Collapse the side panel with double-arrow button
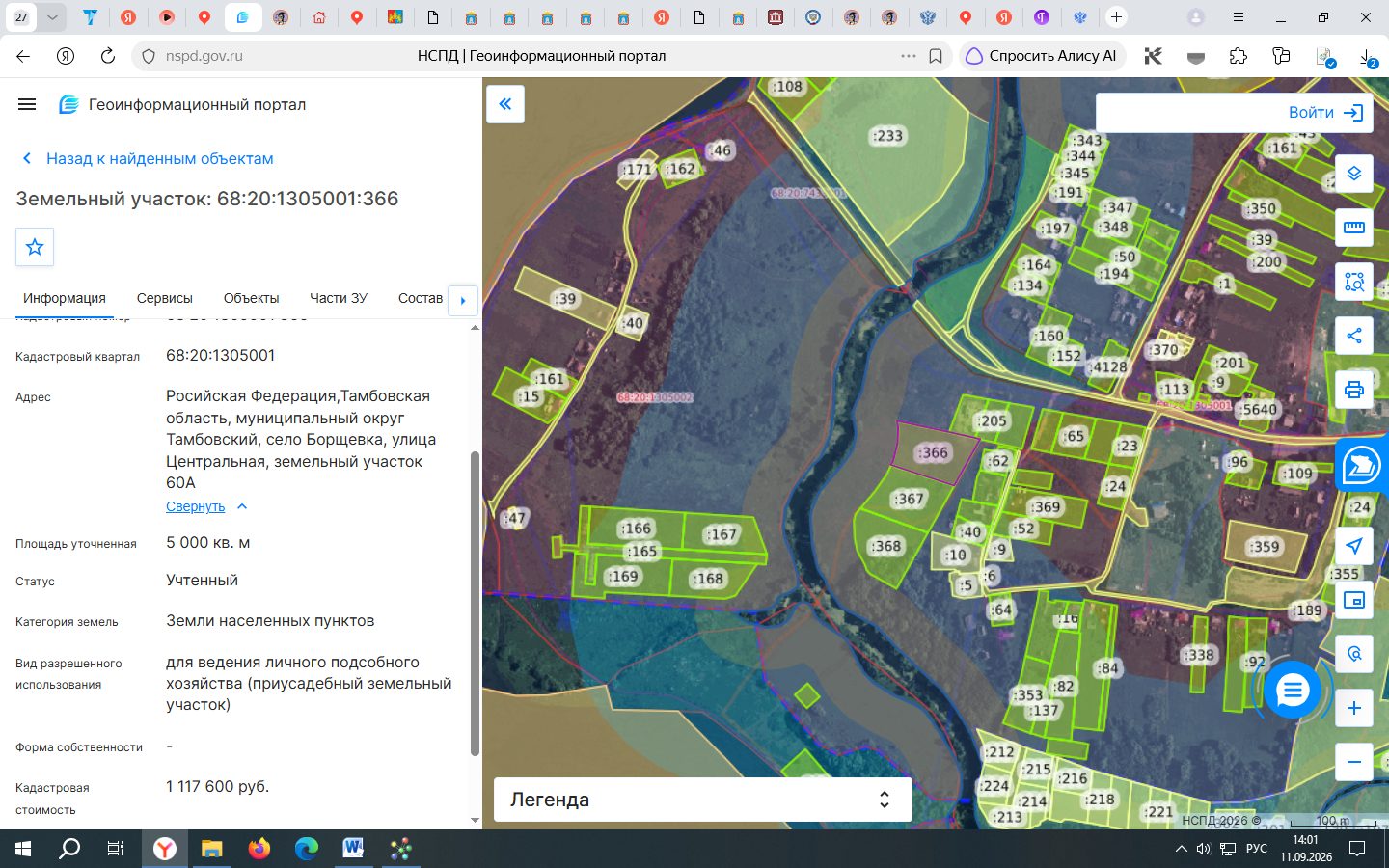The image size is (1389, 868). (505, 104)
